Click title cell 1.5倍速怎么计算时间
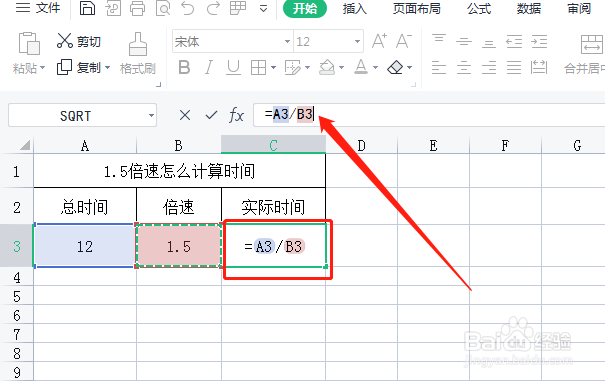The image size is (605, 381). point(179,171)
